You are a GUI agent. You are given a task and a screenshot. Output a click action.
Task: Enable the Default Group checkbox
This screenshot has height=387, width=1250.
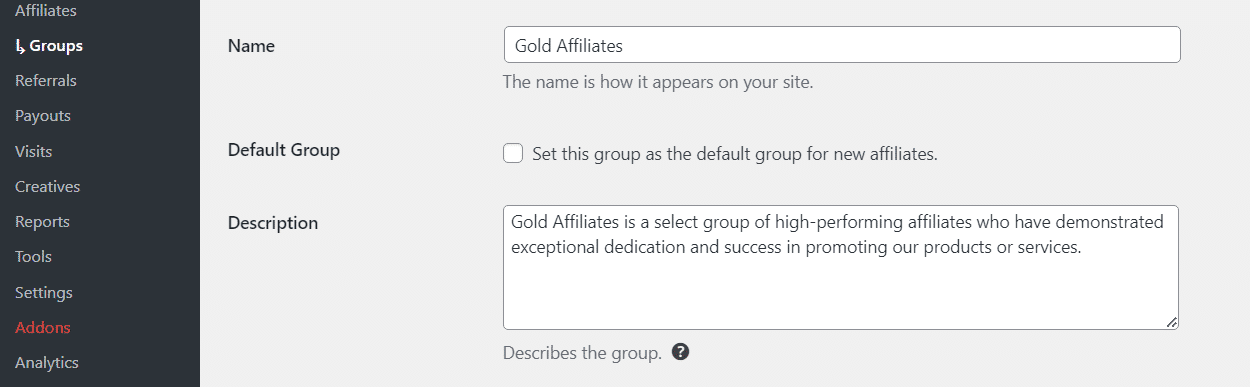point(513,153)
